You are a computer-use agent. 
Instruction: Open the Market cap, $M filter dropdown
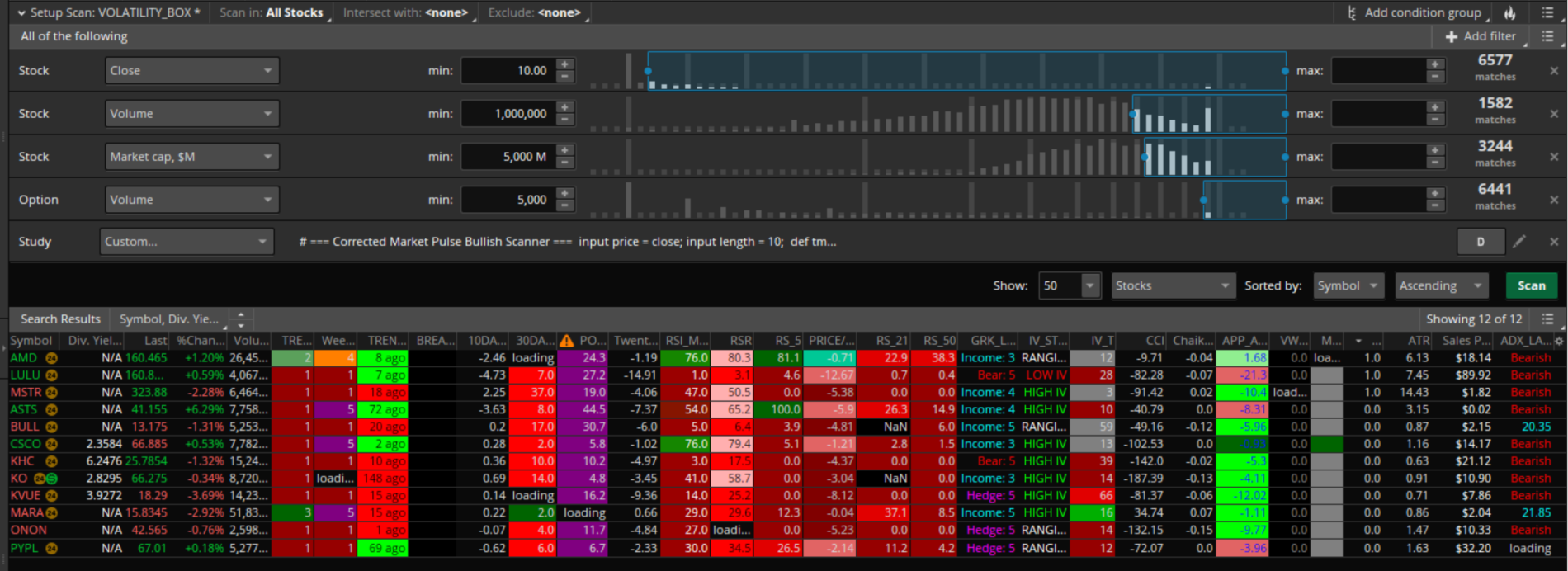click(x=192, y=157)
